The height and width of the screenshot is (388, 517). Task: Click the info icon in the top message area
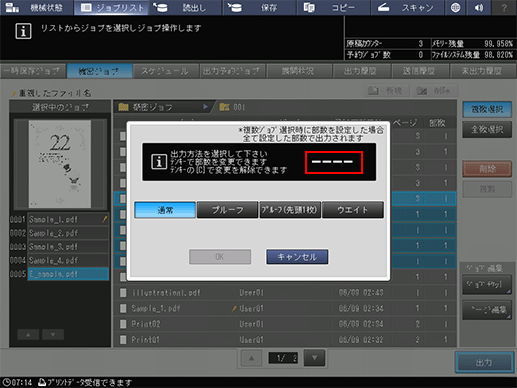click(23, 31)
